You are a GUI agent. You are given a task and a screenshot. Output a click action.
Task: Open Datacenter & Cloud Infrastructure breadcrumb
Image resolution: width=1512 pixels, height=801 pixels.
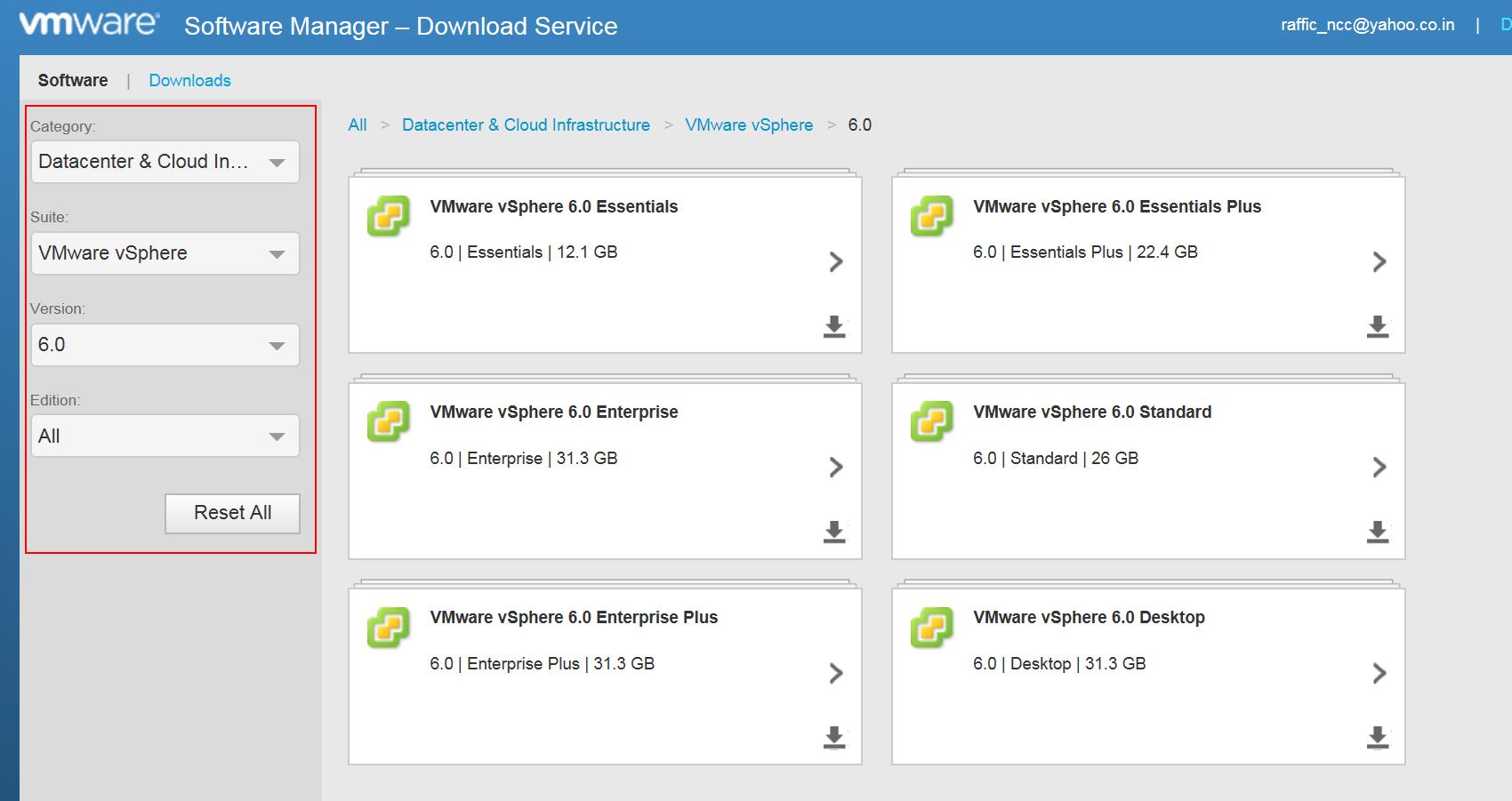[x=526, y=124]
